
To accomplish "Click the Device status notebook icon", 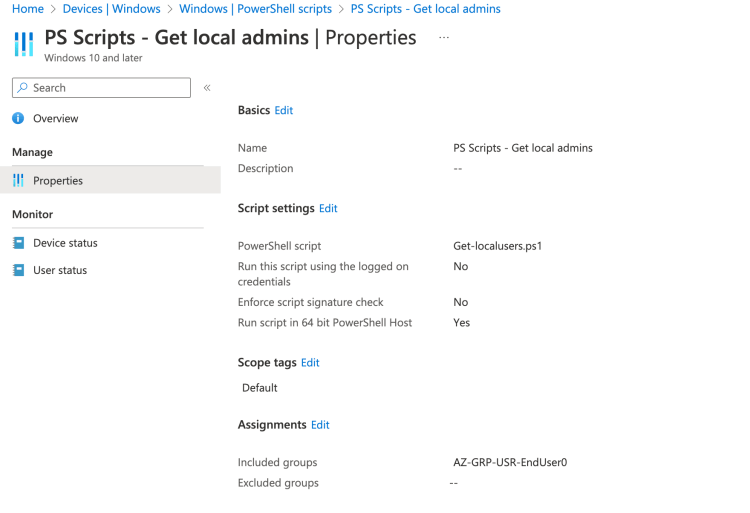I will 18,243.
